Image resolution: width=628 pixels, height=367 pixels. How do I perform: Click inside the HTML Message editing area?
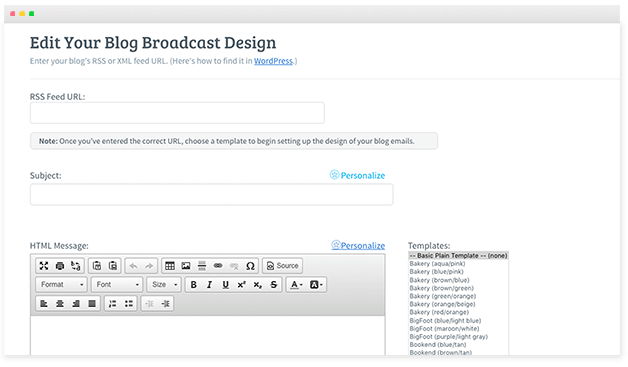pos(207,336)
